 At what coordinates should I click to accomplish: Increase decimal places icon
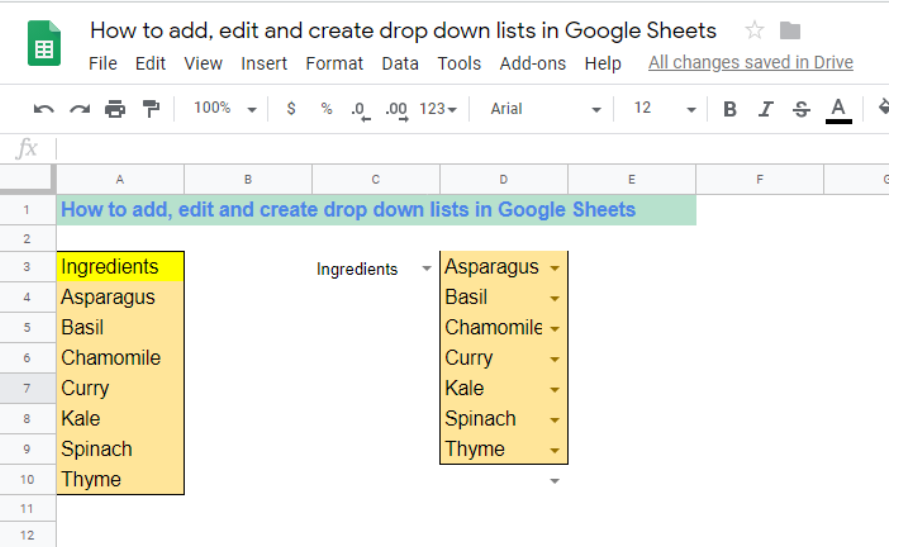click(x=397, y=110)
